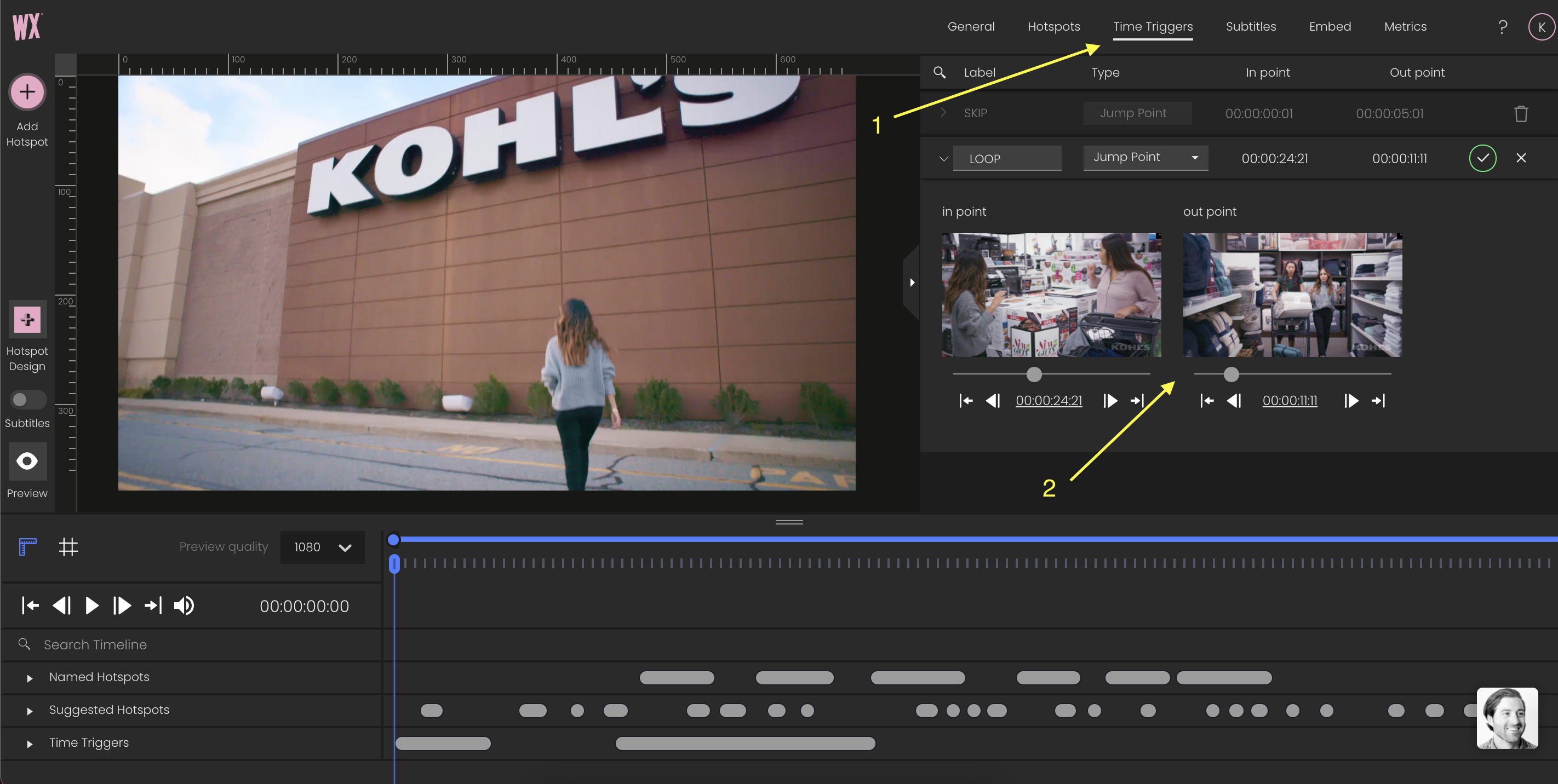Click the in point video thumbnail
This screenshot has width=1558, height=784.
pos(1051,295)
